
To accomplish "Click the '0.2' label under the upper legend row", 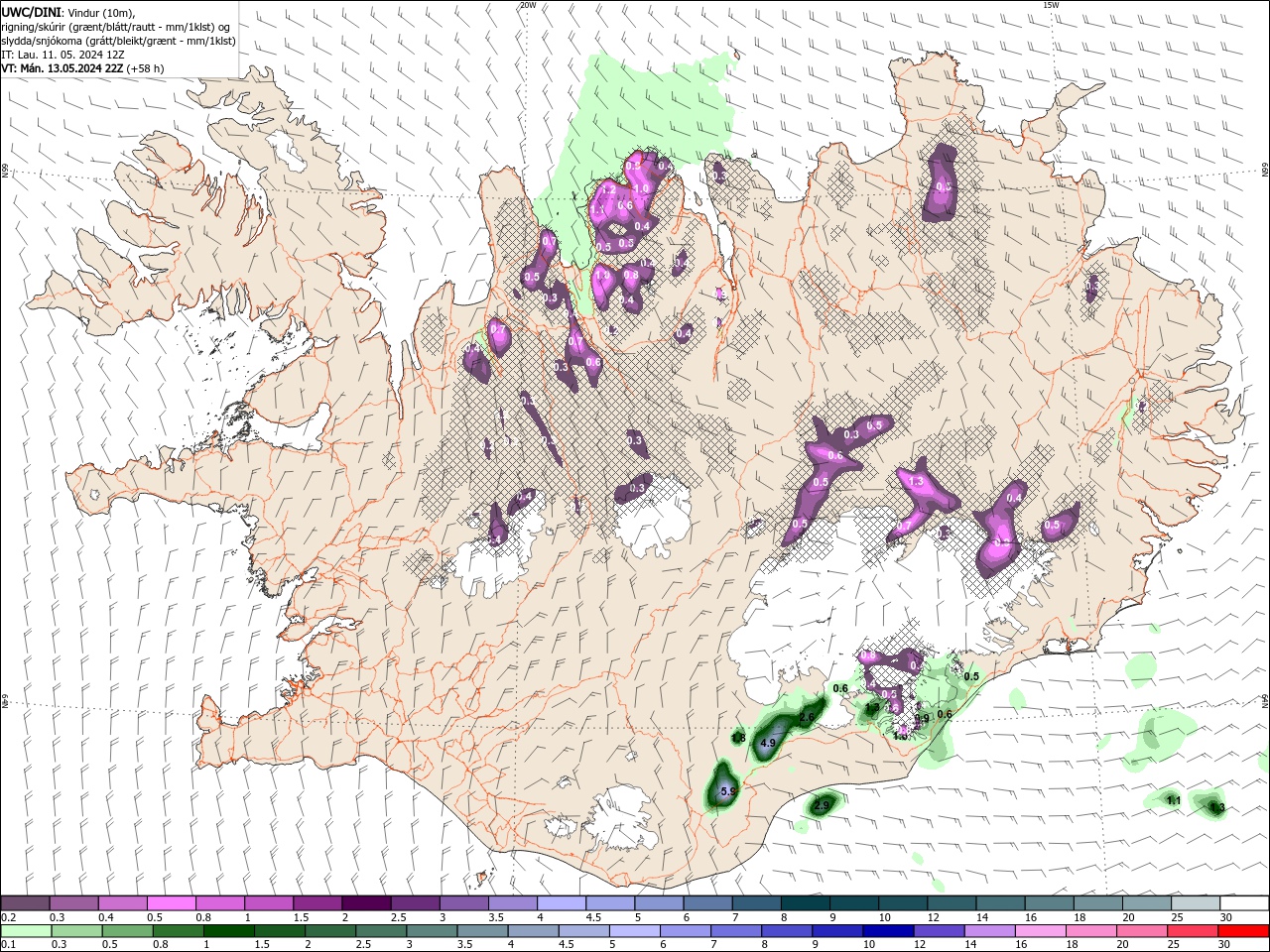I will [x=8, y=917].
